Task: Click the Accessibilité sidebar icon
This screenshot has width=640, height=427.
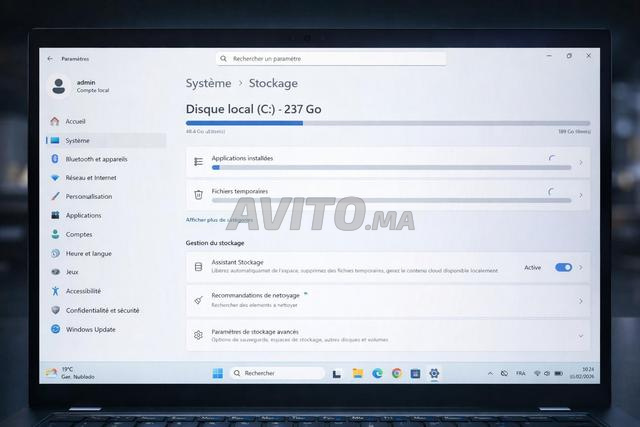Action: coord(55,291)
